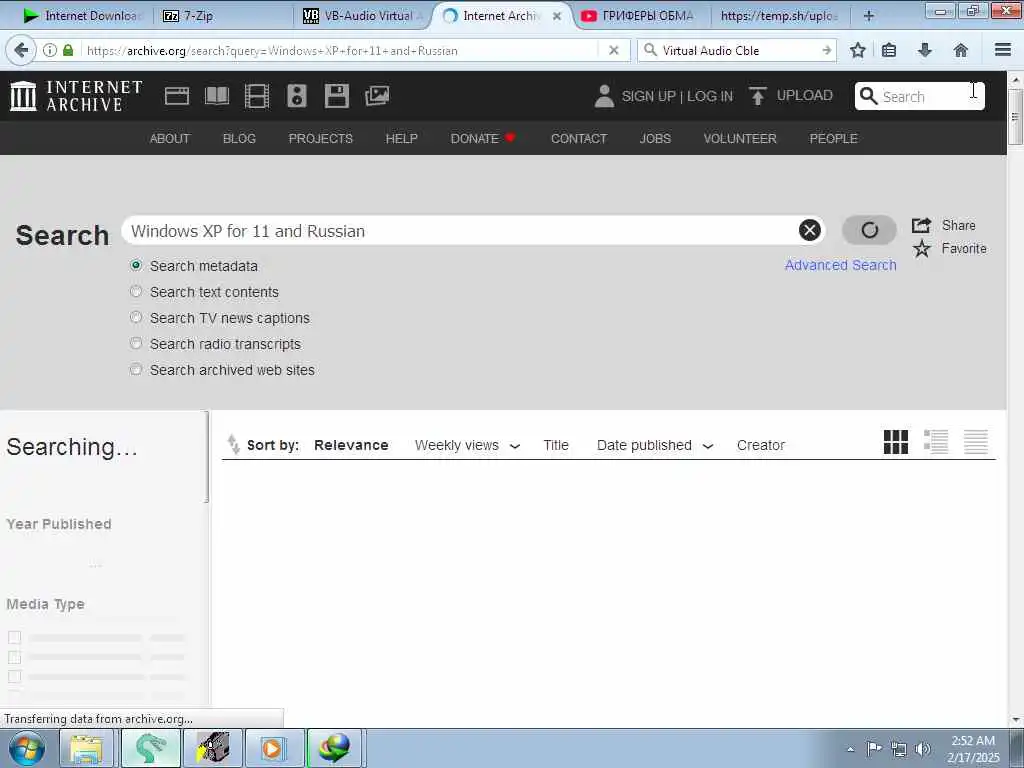
Task: Switch to extended list view
Action: click(x=936, y=442)
